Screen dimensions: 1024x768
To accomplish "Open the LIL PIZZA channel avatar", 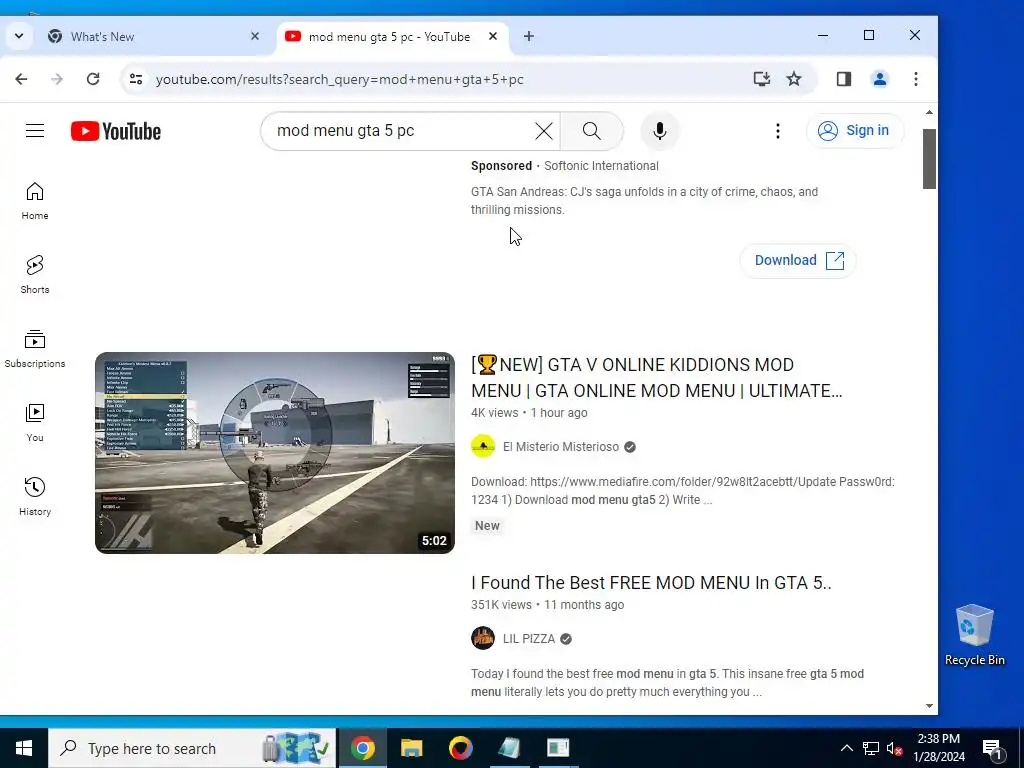I will click(483, 638).
